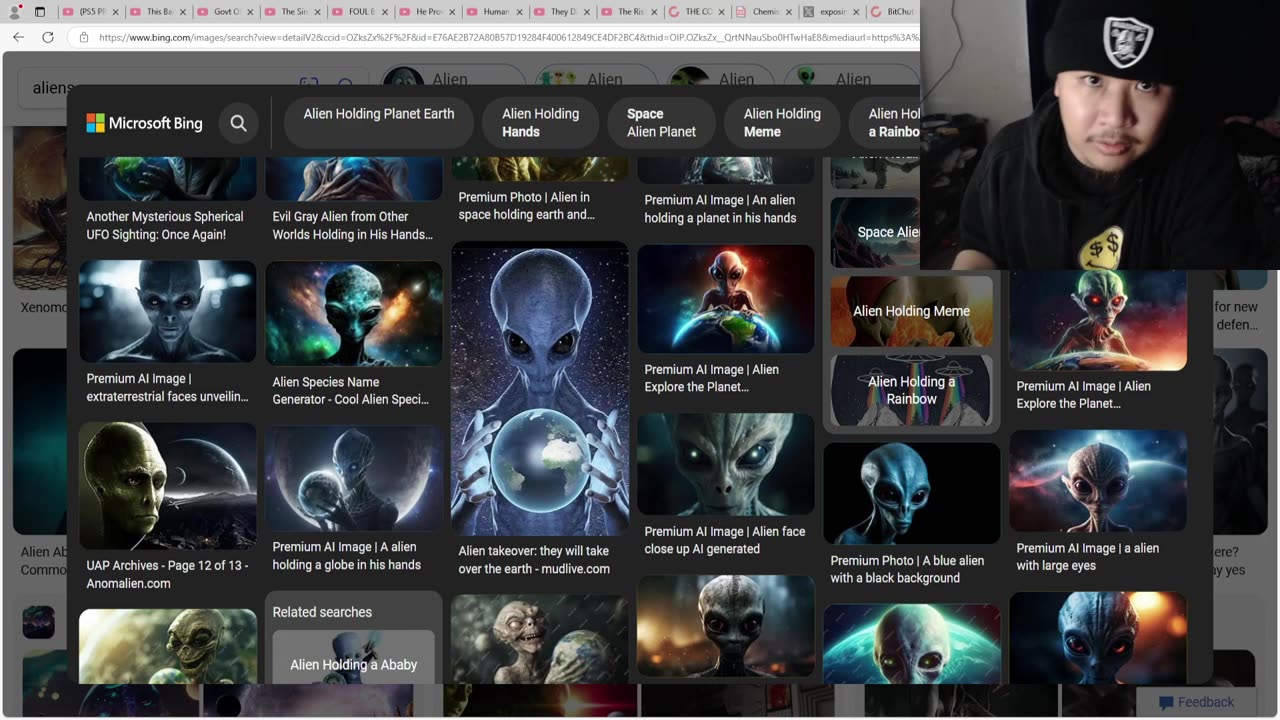This screenshot has height=720, width=1280.
Task: Click the browser back arrow
Action: 18,37
